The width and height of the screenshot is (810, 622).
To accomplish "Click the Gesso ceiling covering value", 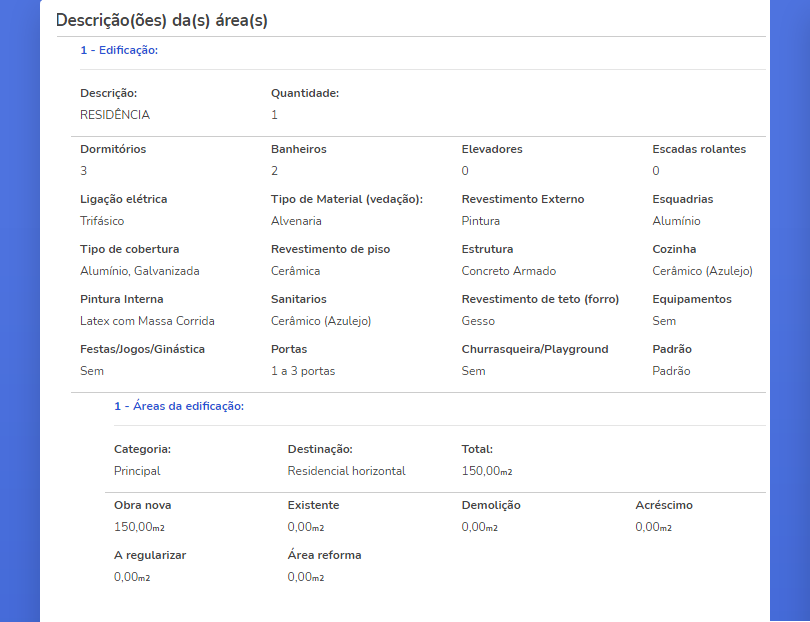I will click(x=478, y=321).
